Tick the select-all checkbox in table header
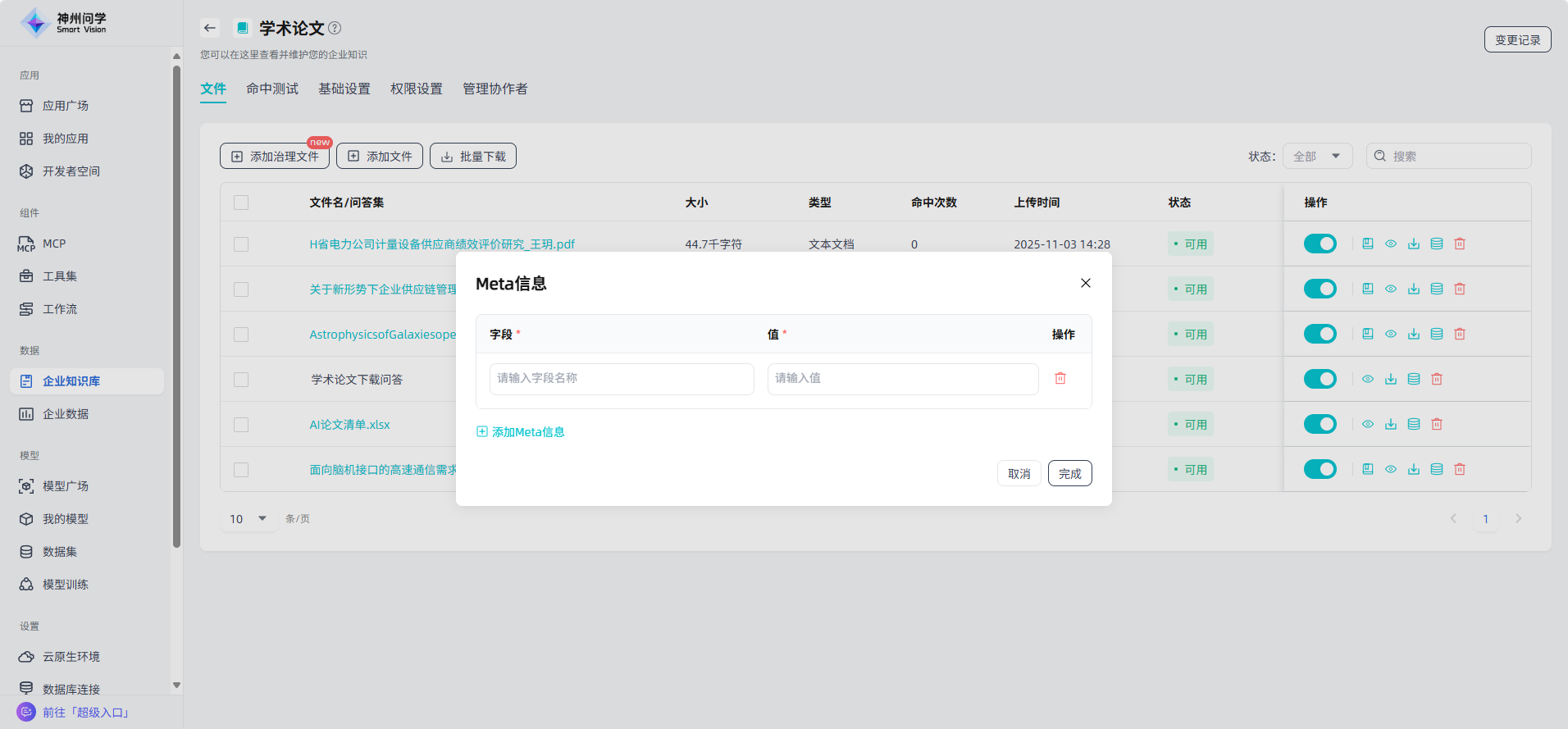1568x729 pixels. tap(241, 203)
